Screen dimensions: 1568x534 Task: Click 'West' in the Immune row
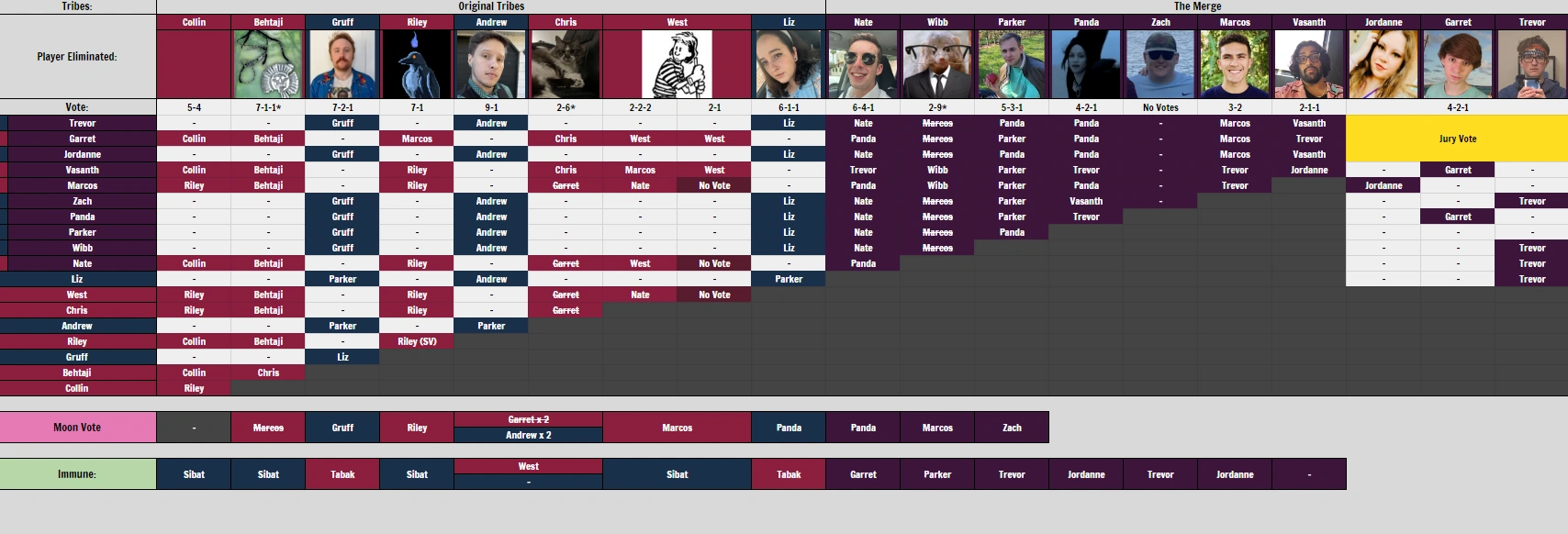pos(528,466)
